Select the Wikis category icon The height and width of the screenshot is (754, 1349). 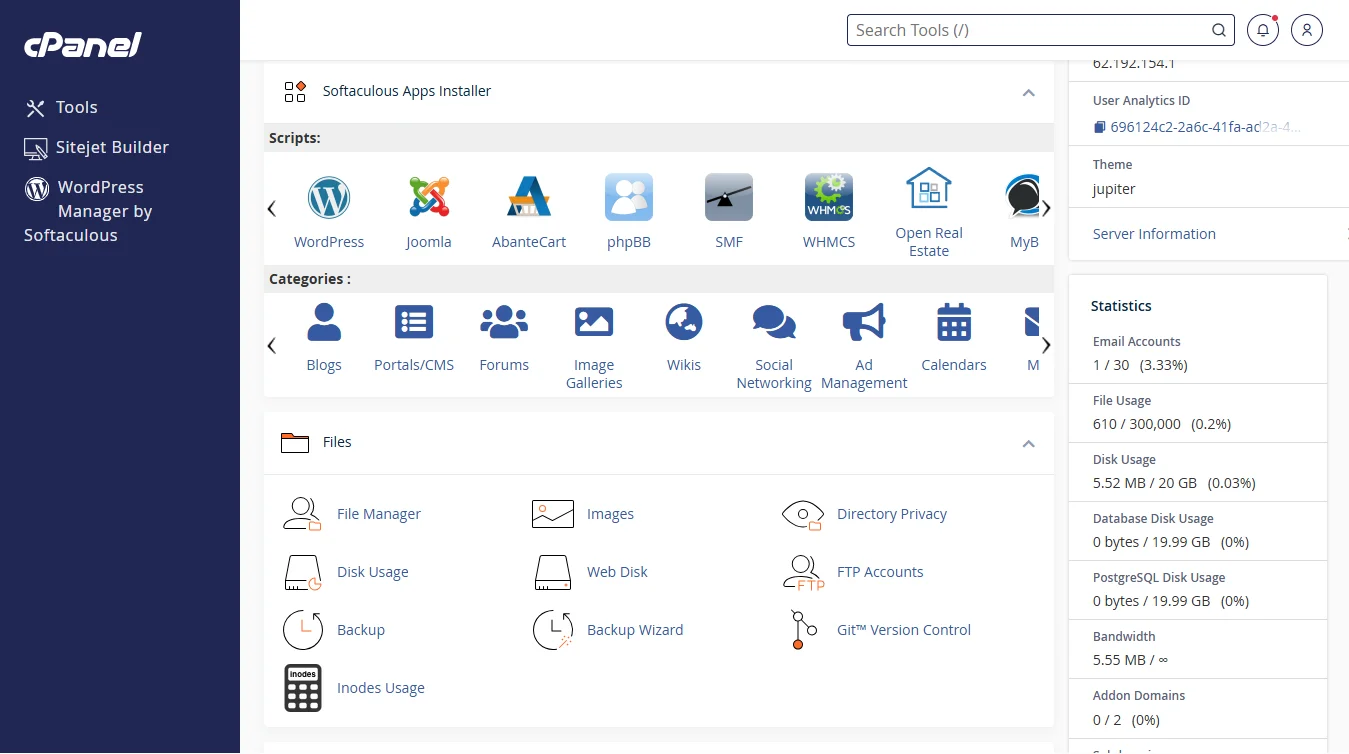[x=684, y=322]
